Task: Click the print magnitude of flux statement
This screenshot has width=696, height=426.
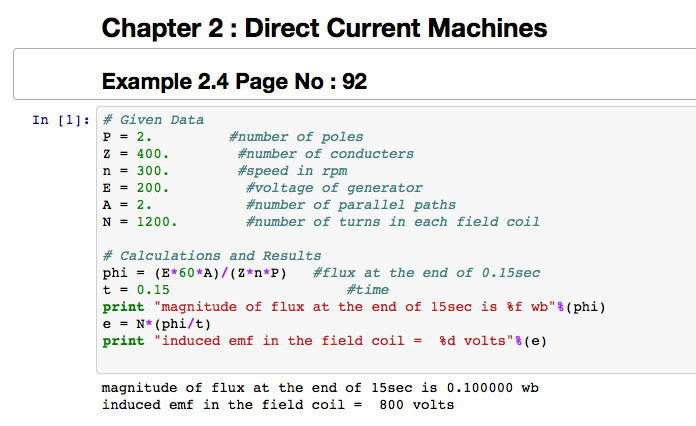Action: click(x=354, y=307)
